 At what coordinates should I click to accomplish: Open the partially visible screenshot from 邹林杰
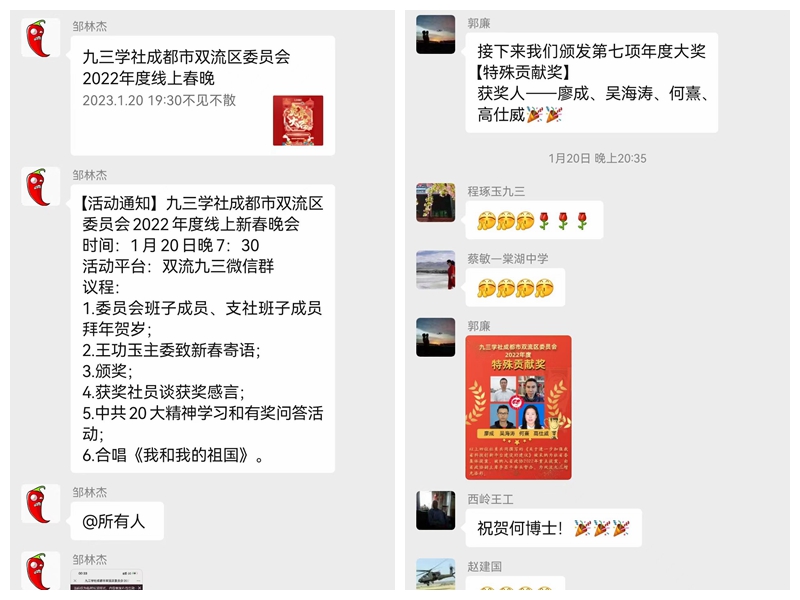click(107, 580)
